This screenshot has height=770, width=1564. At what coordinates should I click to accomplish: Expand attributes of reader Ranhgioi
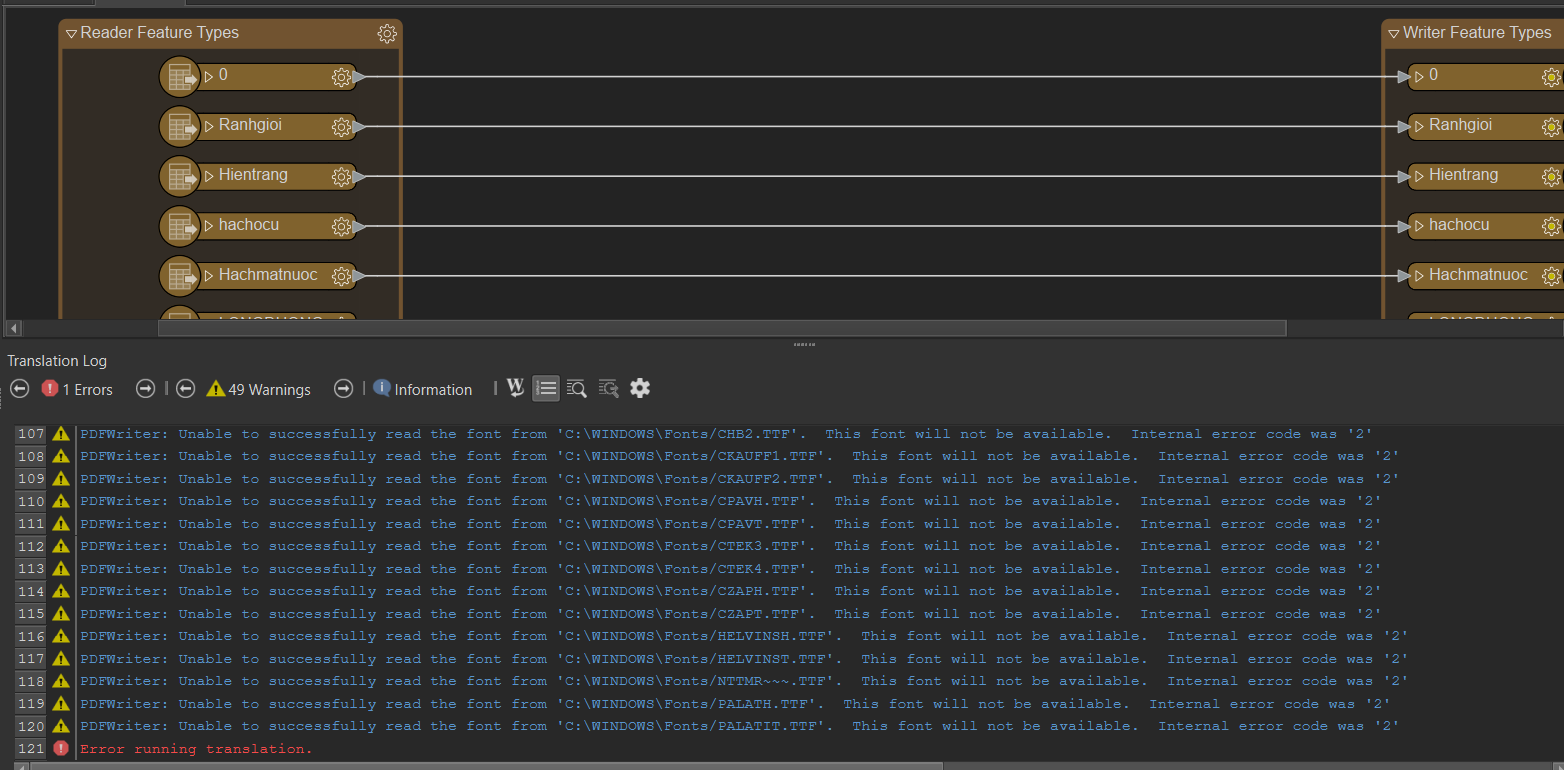pyautogui.click(x=209, y=126)
